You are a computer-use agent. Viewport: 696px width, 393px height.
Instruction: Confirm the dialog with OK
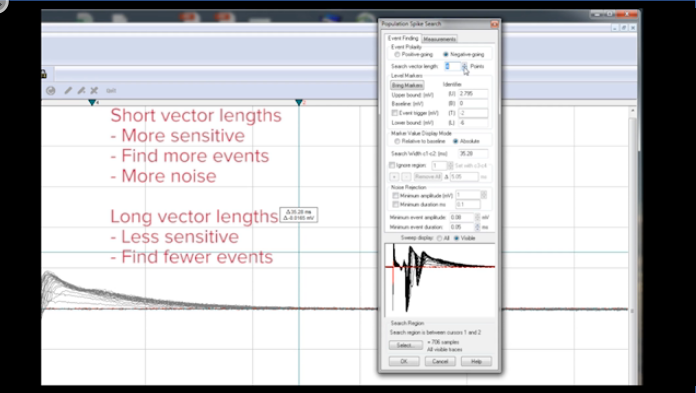pos(404,361)
